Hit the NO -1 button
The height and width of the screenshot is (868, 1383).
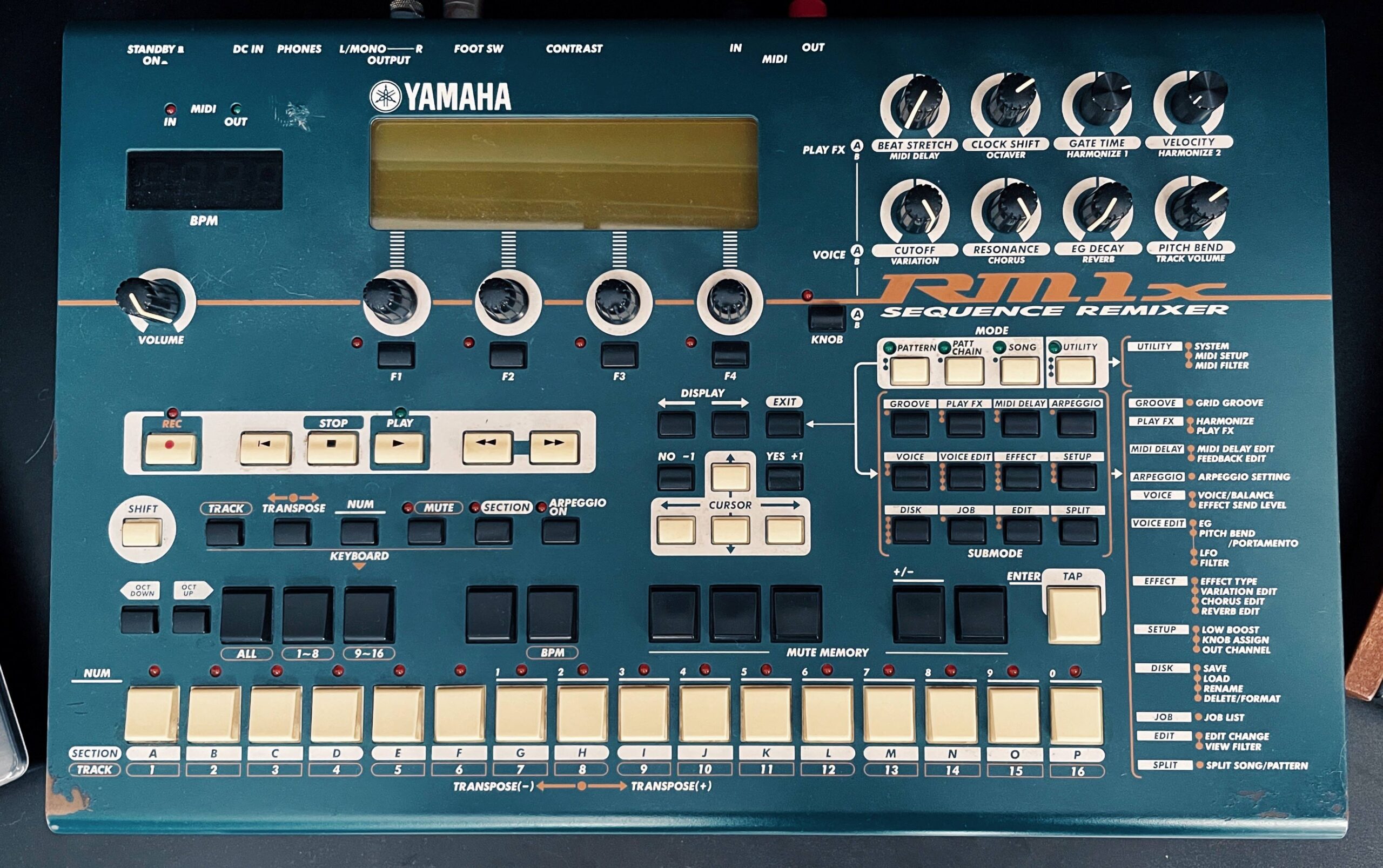click(676, 477)
